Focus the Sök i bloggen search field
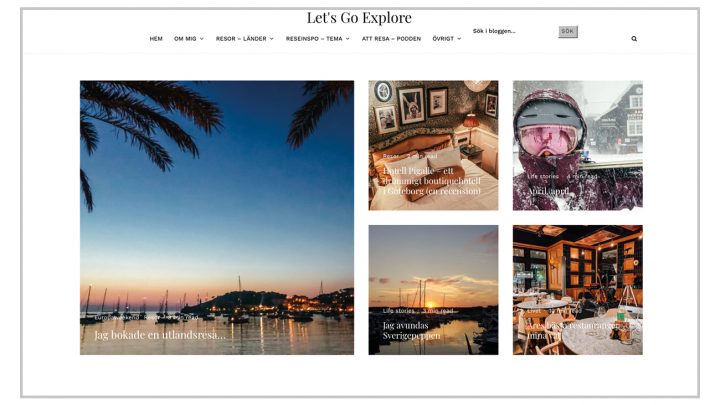The width and height of the screenshot is (720, 405). point(513,31)
